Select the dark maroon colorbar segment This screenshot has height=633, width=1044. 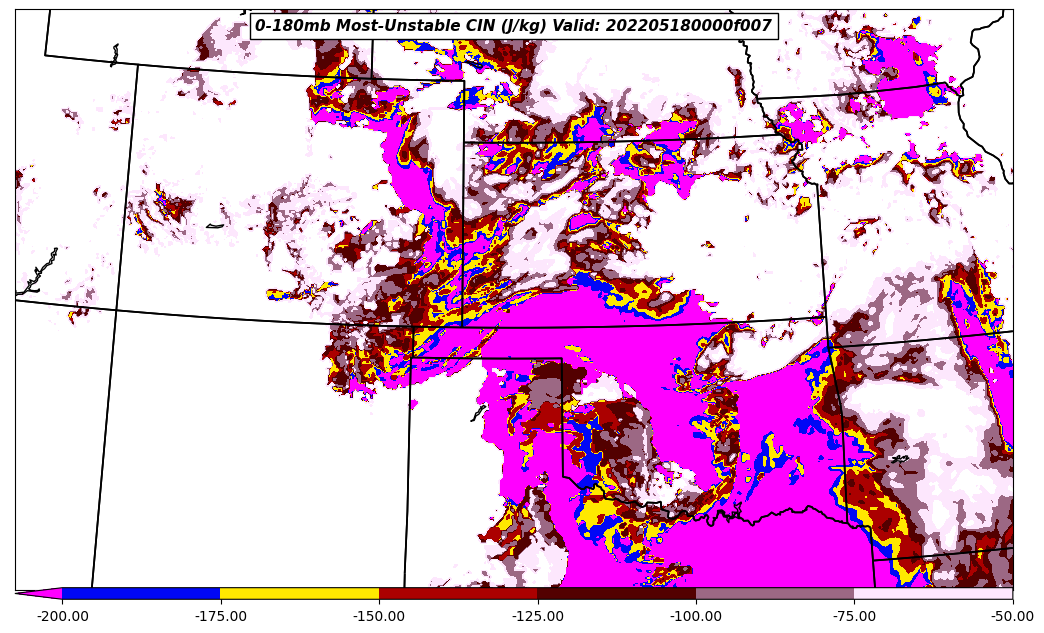pyautogui.click(x=616, y=593)
